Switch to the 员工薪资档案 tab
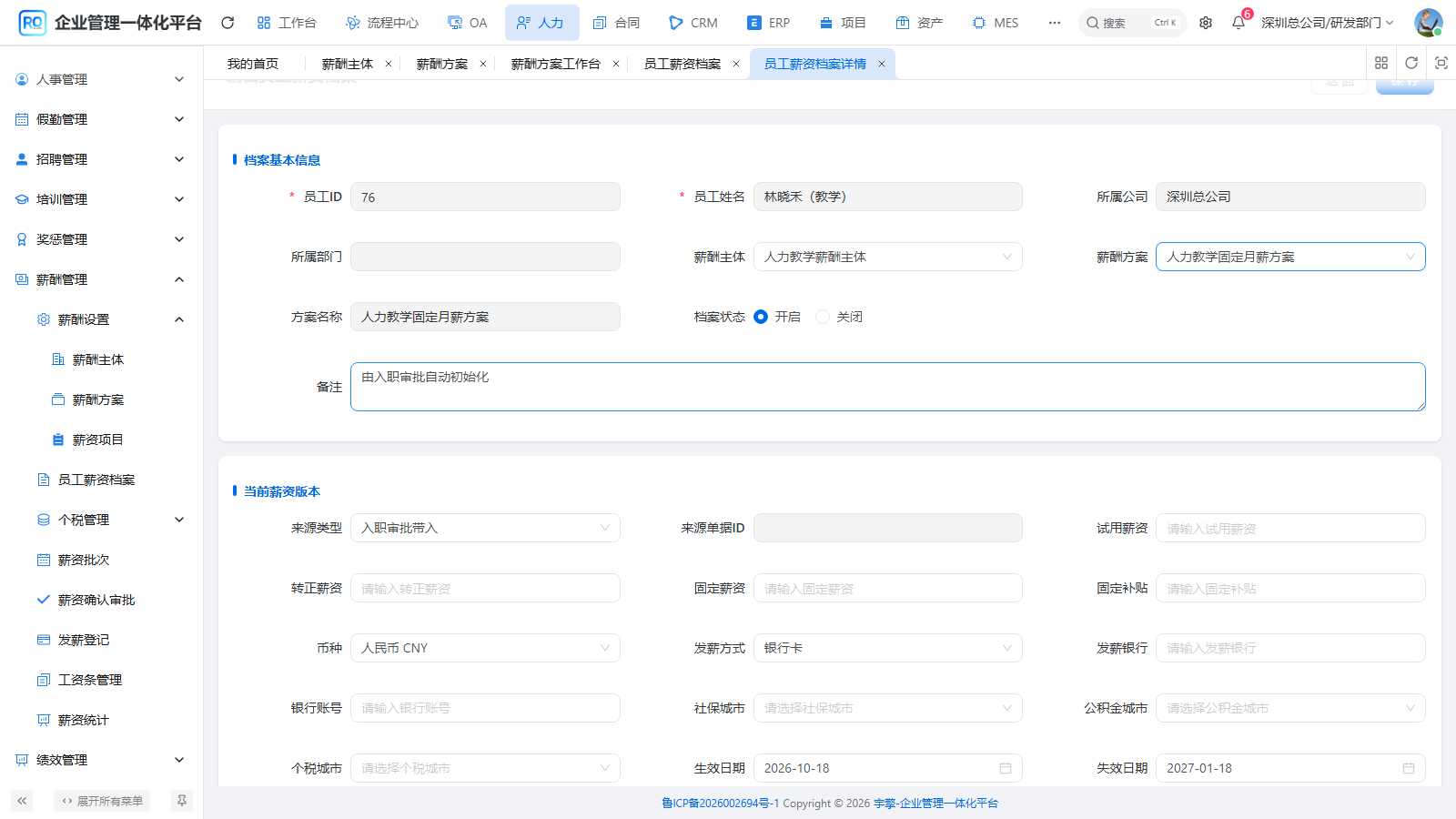 (682, 64)
